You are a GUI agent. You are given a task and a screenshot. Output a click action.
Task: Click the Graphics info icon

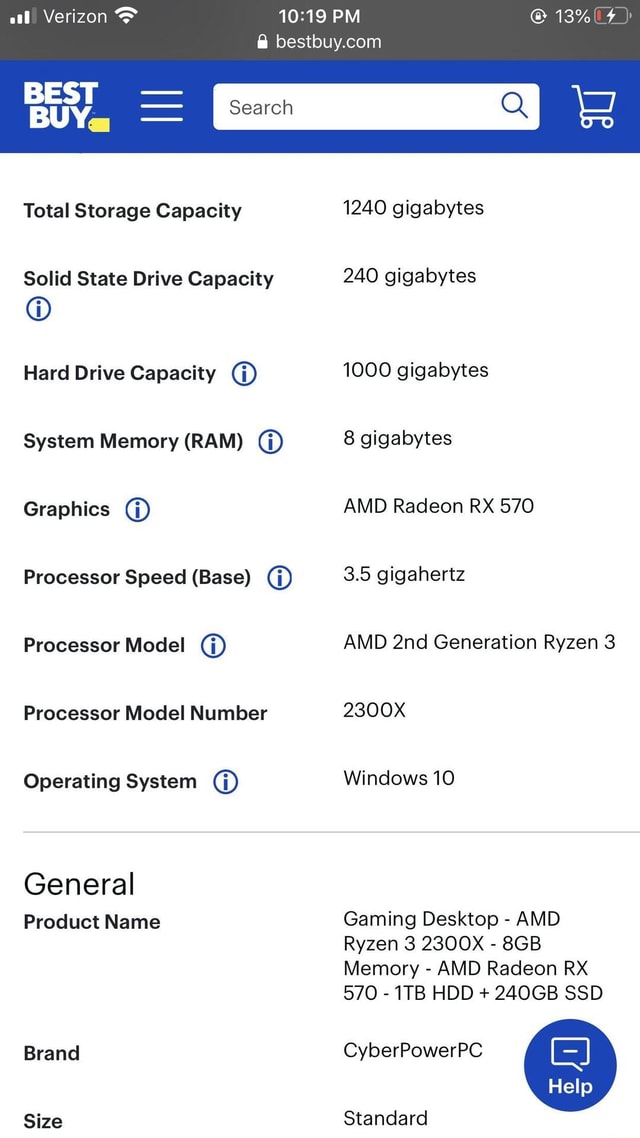(x=136, y=510)
